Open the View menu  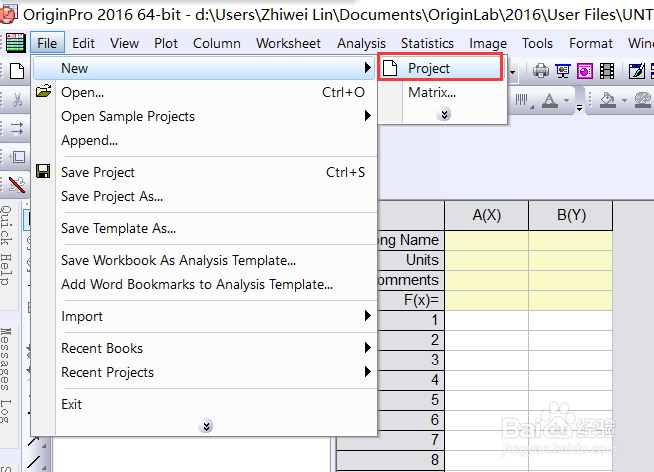point(124,43)
